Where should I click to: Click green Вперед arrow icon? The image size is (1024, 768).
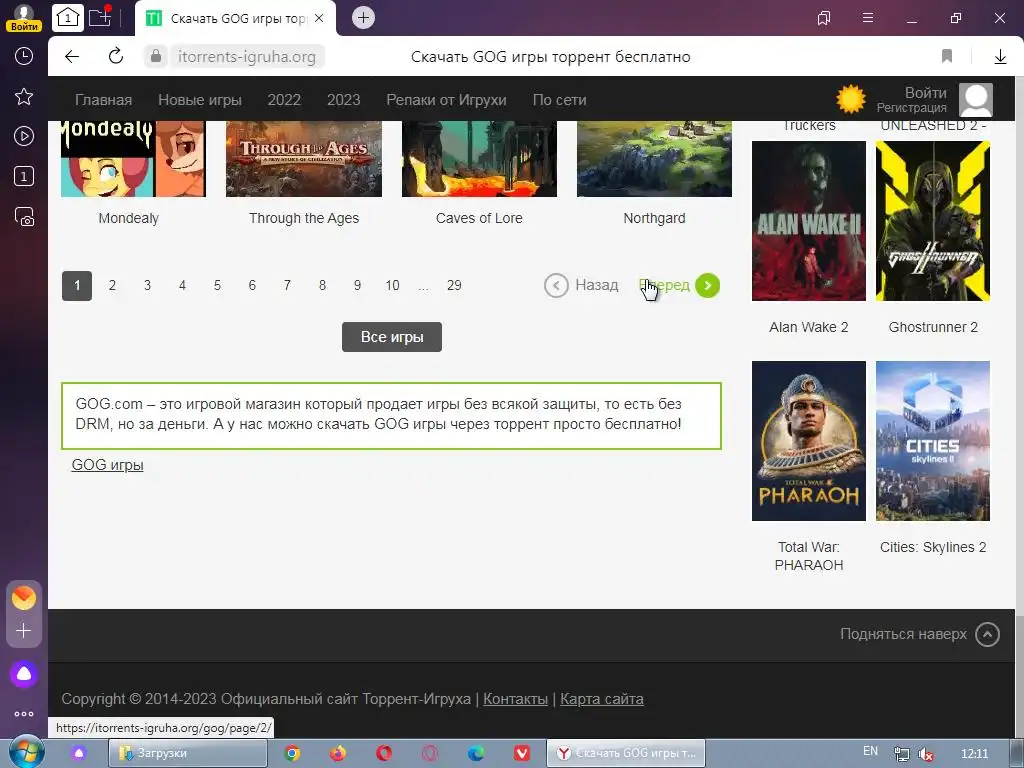click(x=707, y=285)
